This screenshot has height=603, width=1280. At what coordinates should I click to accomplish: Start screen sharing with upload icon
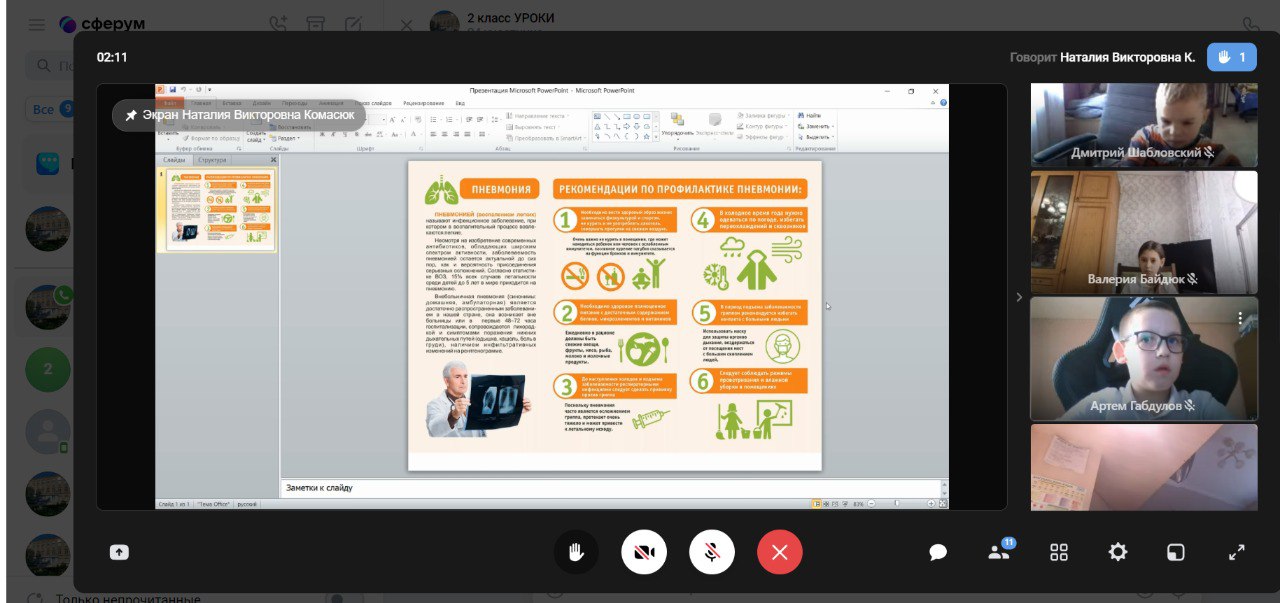point(119,552)
